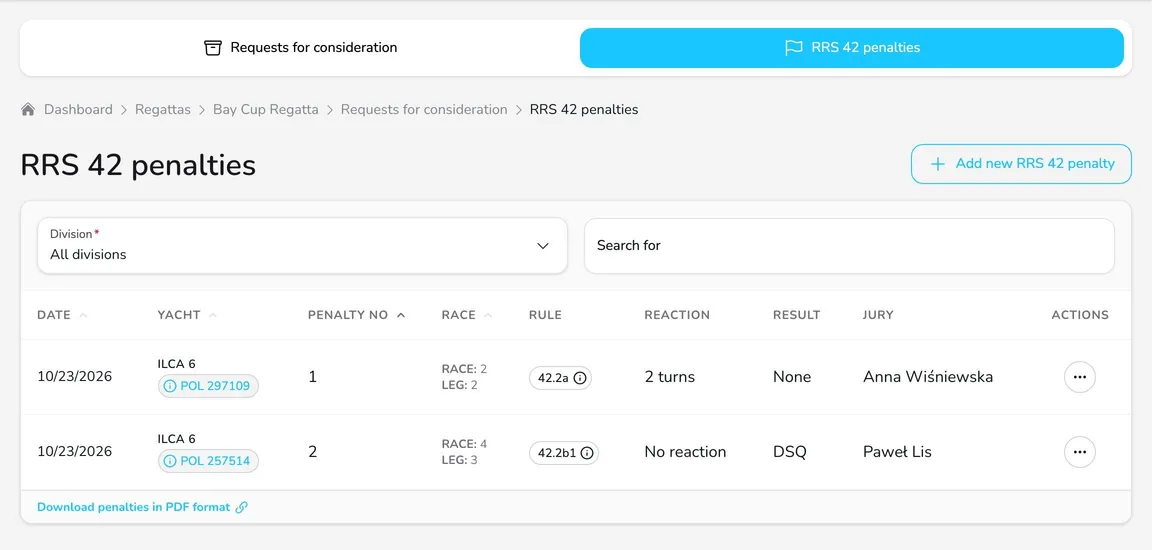Sort table by Race column
Screen dimensions: 1152x550
pyautogui.click(x=467, y=315)
